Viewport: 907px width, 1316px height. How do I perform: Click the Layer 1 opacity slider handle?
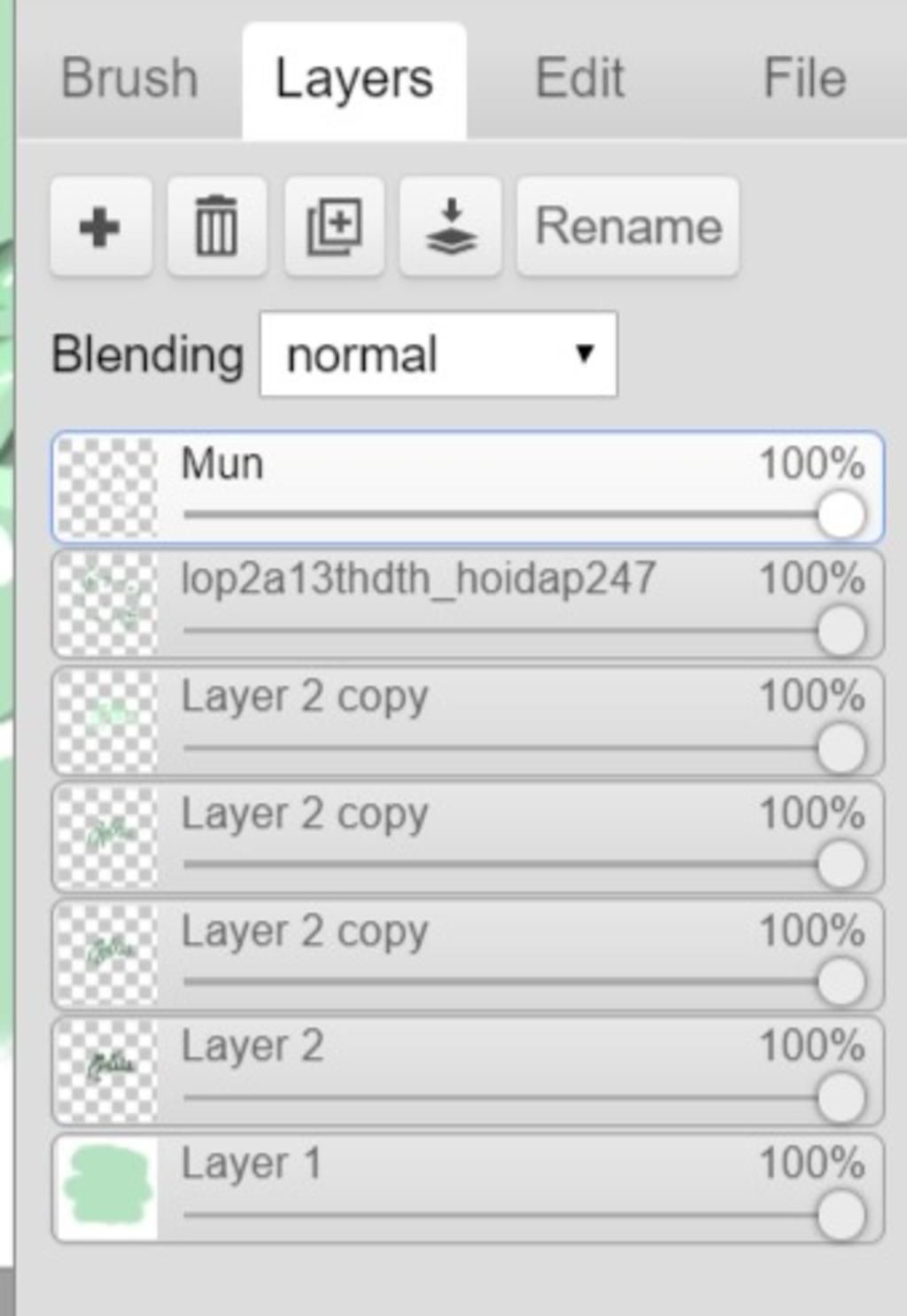click(x=841, y=1215)
